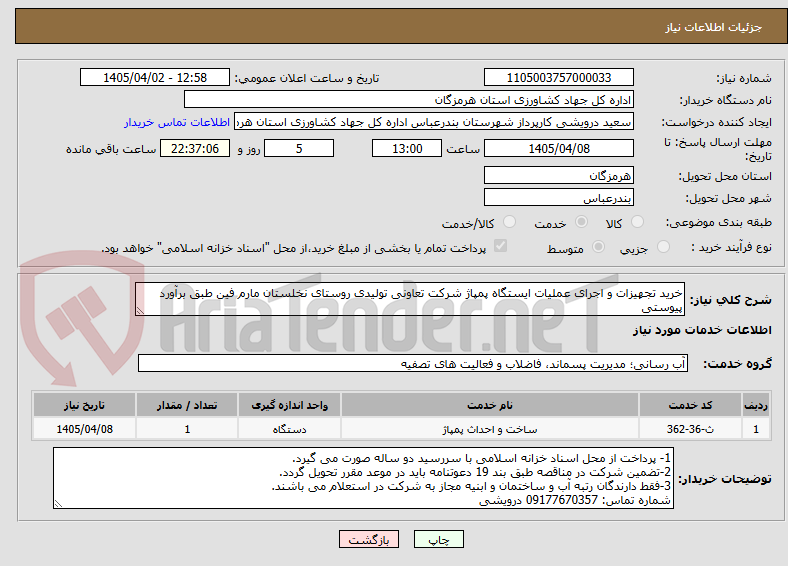Viewport: 788px width, 566px height.
Task: Click the remaining time field 22:37:06
Action: click(195, 148)
